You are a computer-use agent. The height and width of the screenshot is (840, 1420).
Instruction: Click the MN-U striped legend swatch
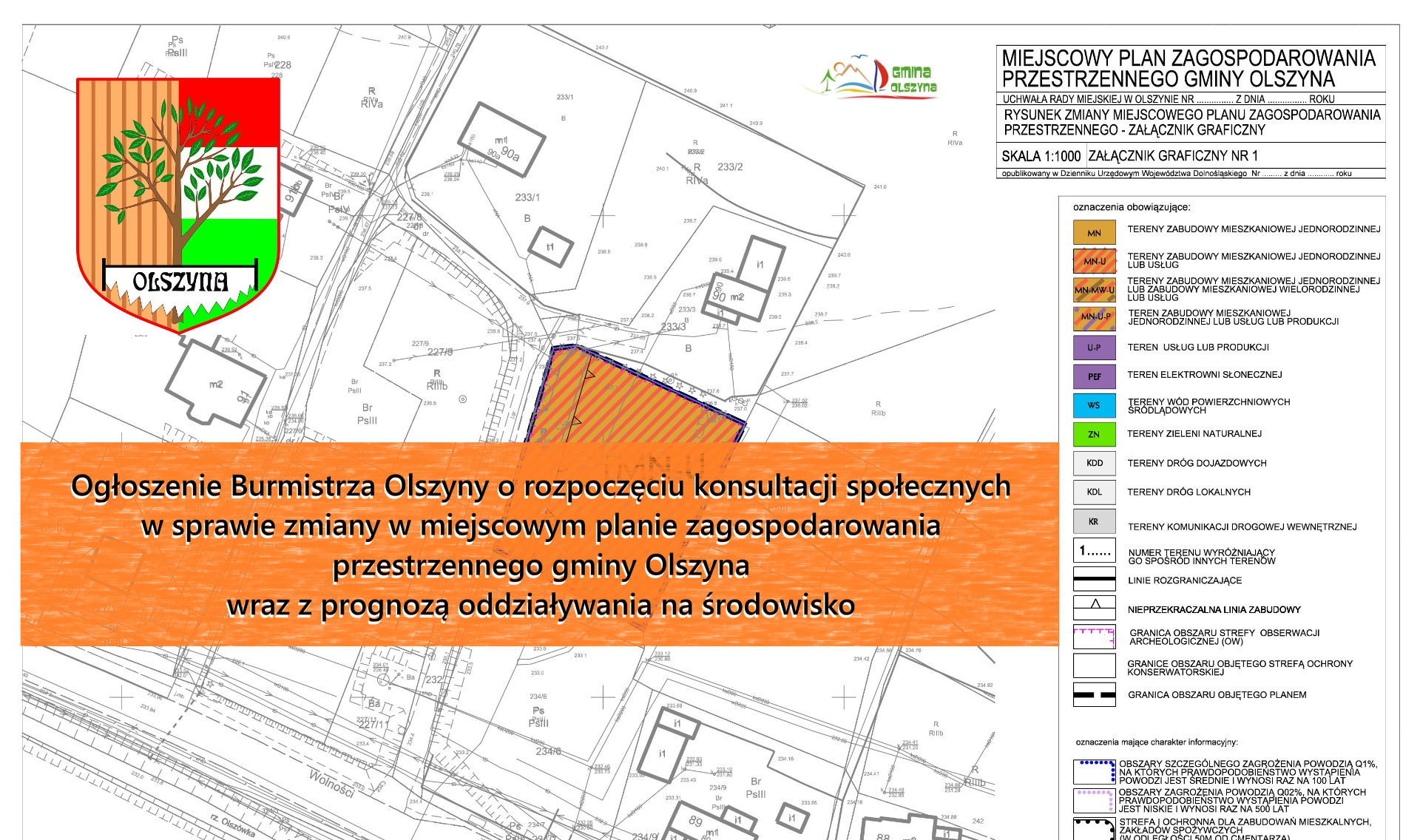[1094, 261]
